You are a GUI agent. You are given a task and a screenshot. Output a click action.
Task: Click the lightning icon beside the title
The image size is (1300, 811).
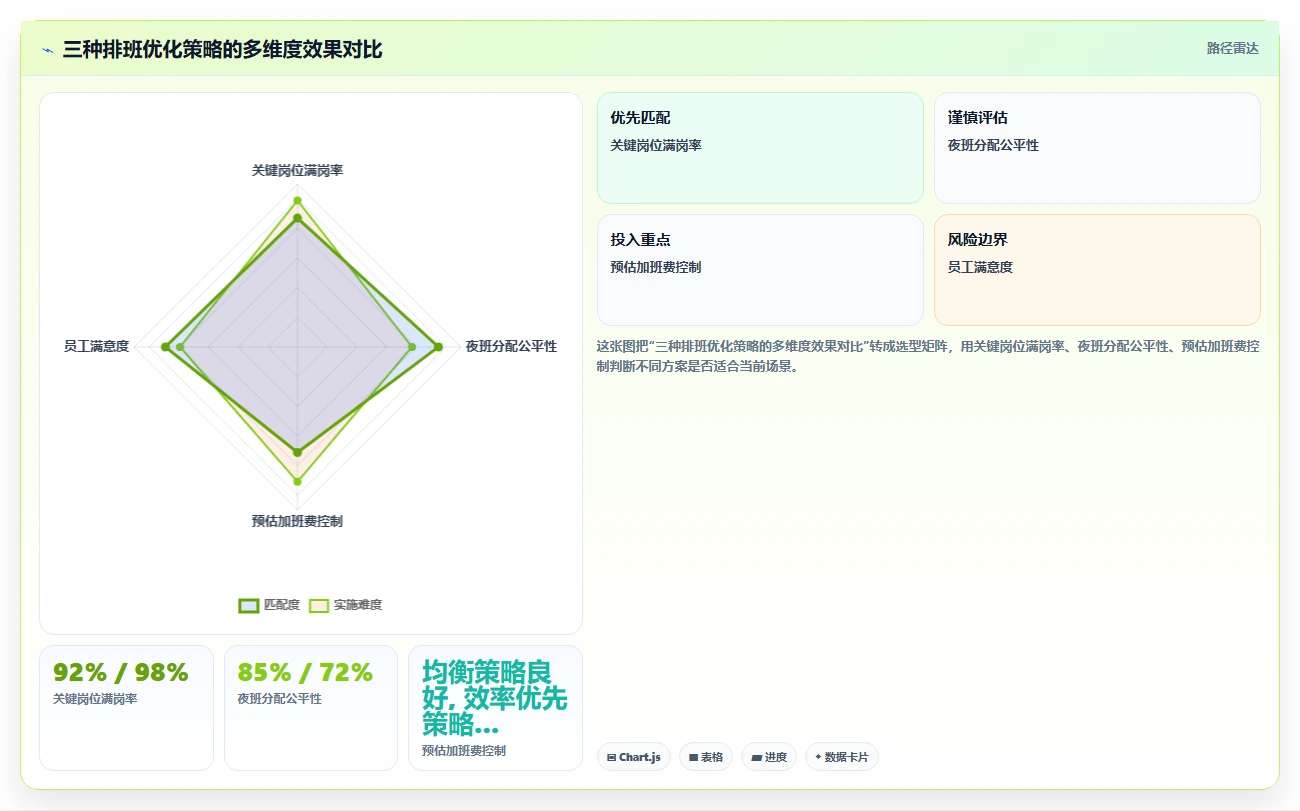tap(47, 50)
